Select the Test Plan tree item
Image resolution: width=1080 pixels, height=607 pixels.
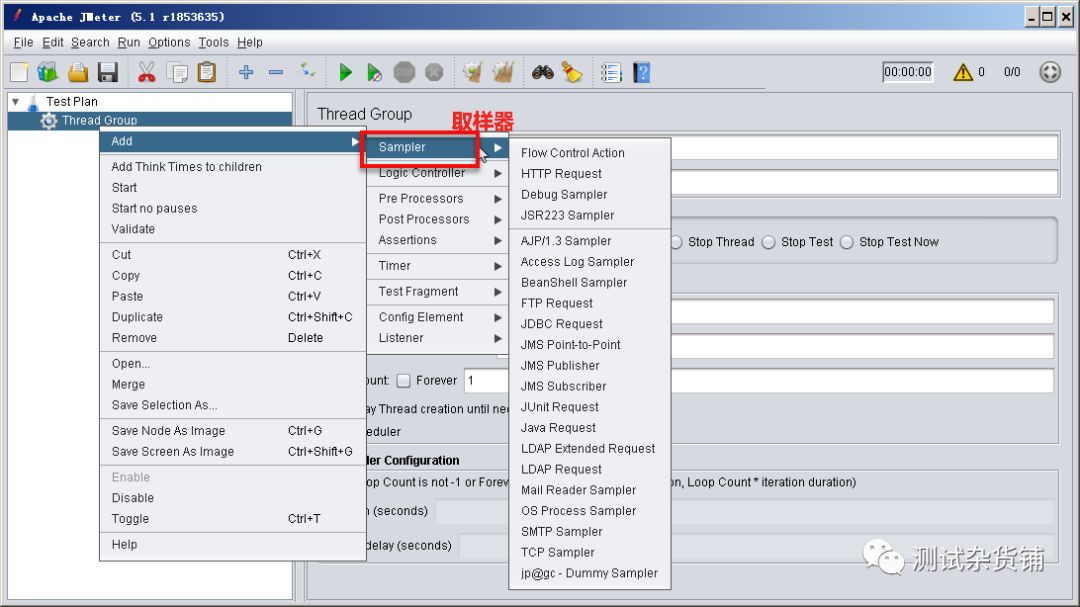point(72,101)
